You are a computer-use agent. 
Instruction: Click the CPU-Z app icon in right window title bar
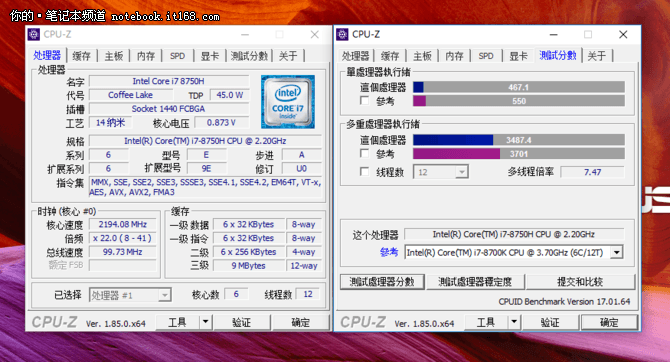click(x=342, y=34)
